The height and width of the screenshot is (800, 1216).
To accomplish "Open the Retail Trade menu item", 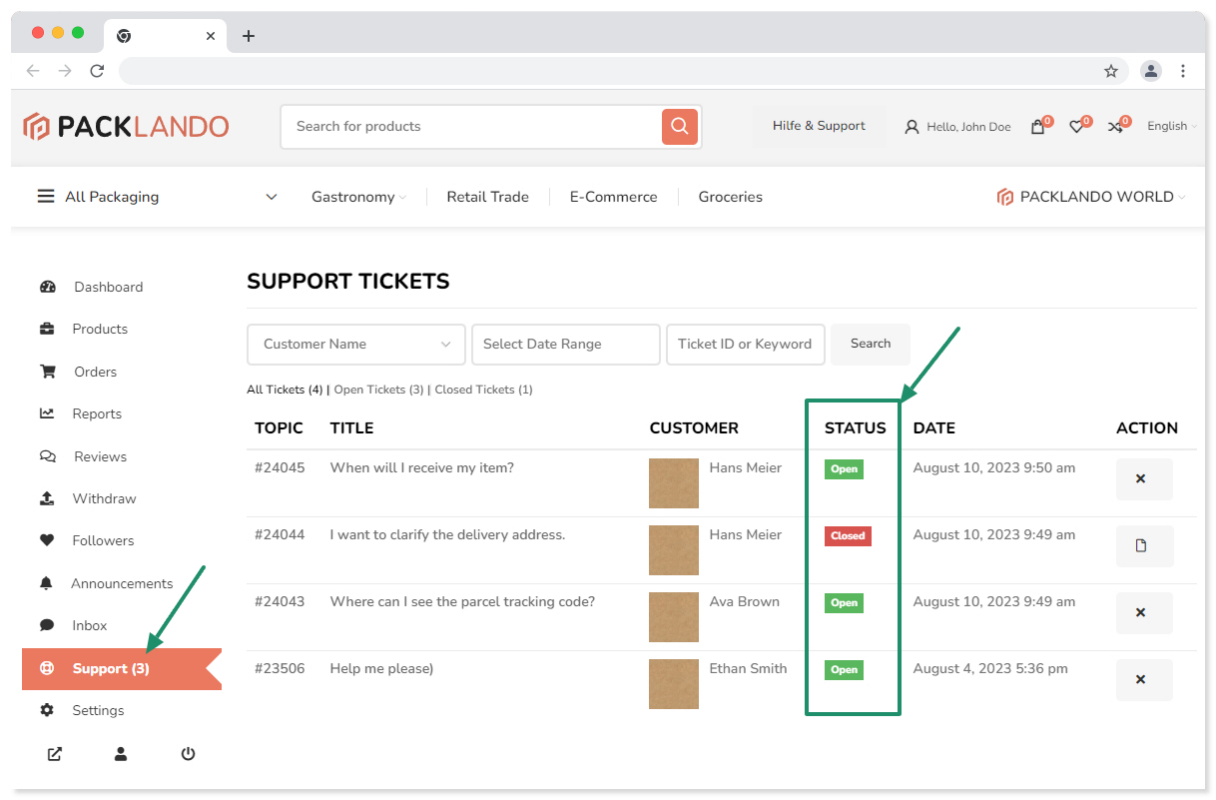I will [488, 197].
